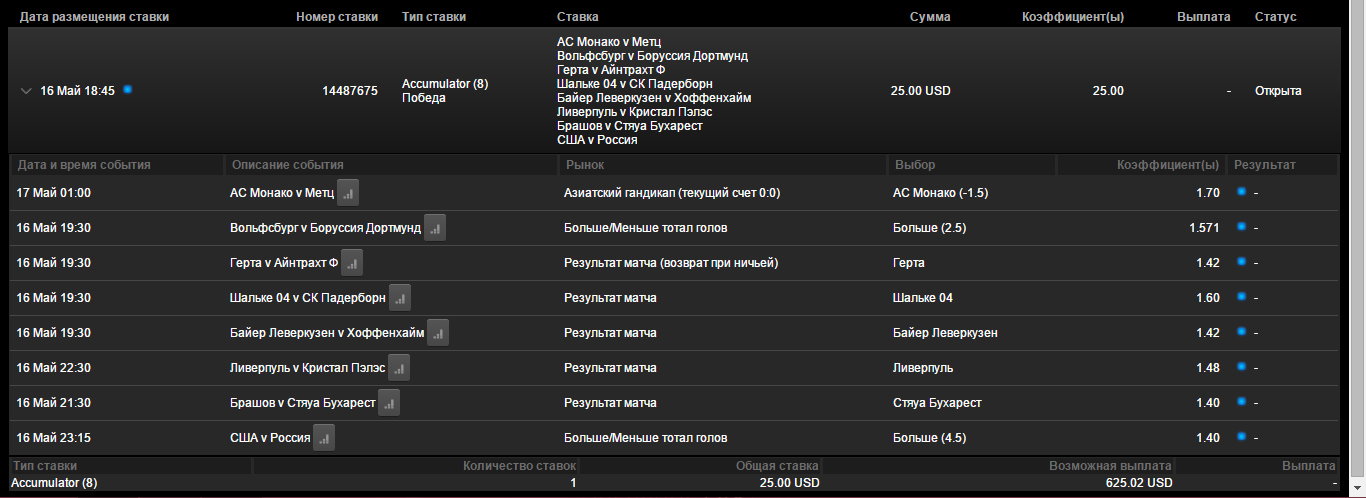Click result indicator dot in АС Монако row
The height and width of the screenshot is (498, 1366).
[x=1242, y=192]
